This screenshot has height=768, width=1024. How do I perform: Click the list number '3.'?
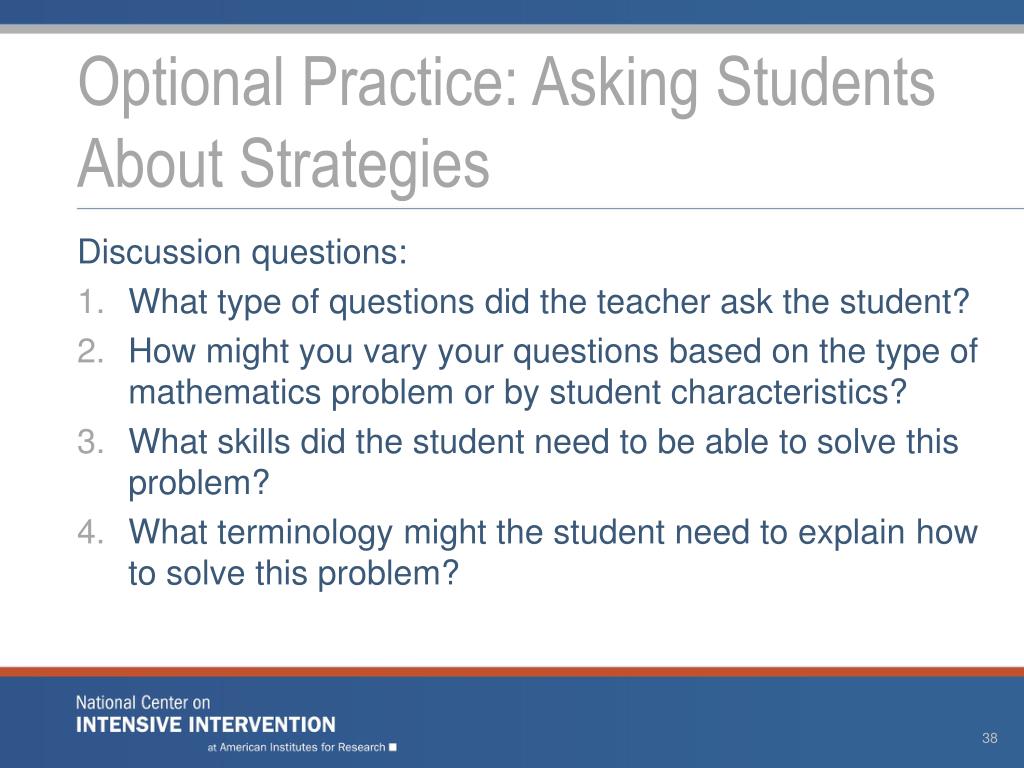click(x=91, y=442)
